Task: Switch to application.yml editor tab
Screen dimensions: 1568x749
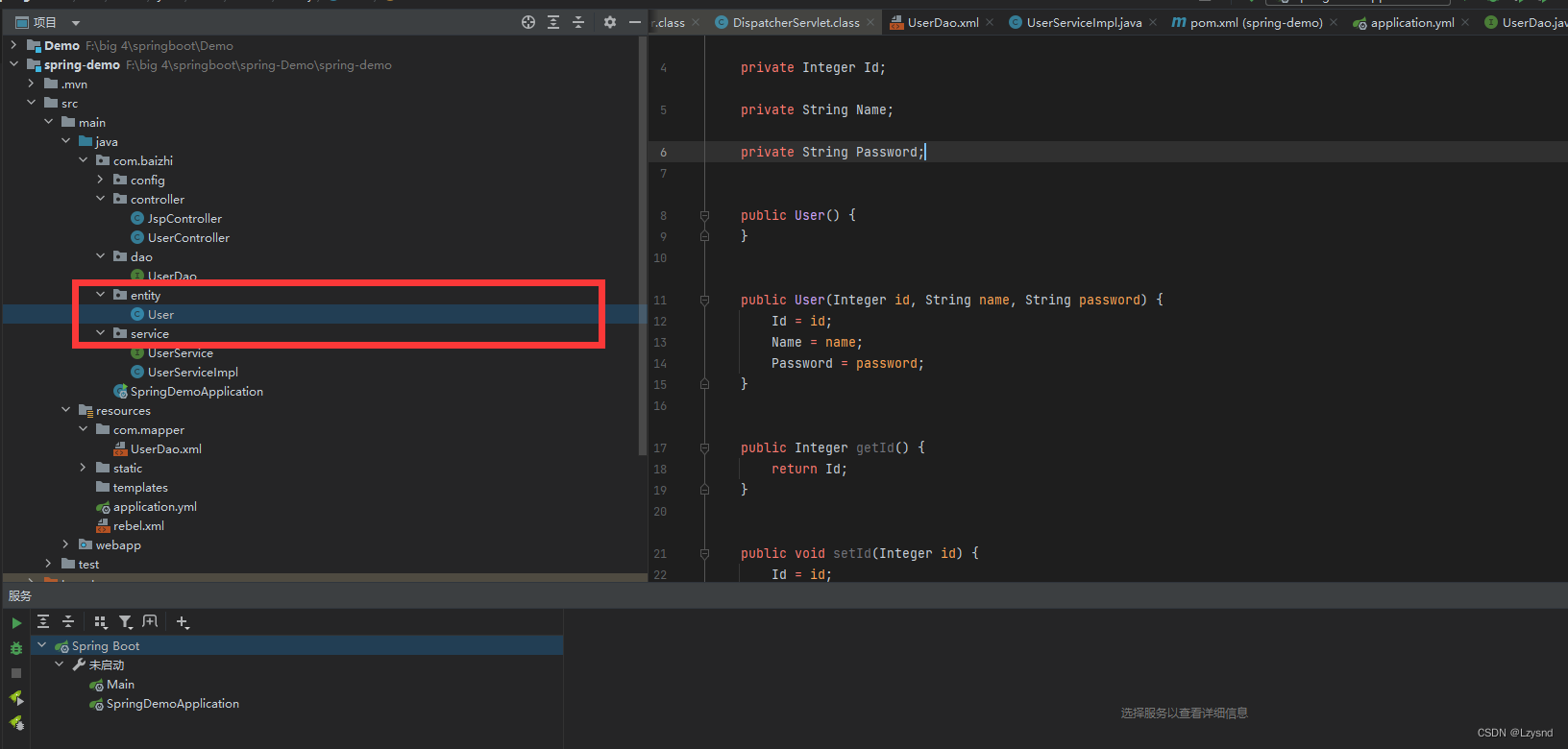Action: 1411,23
